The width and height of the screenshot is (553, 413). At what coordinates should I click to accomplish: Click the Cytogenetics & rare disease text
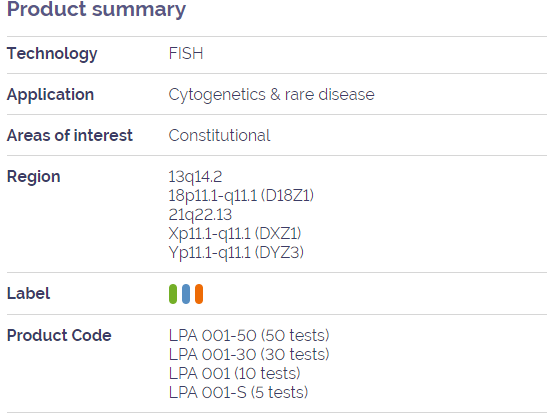point(272,95)
